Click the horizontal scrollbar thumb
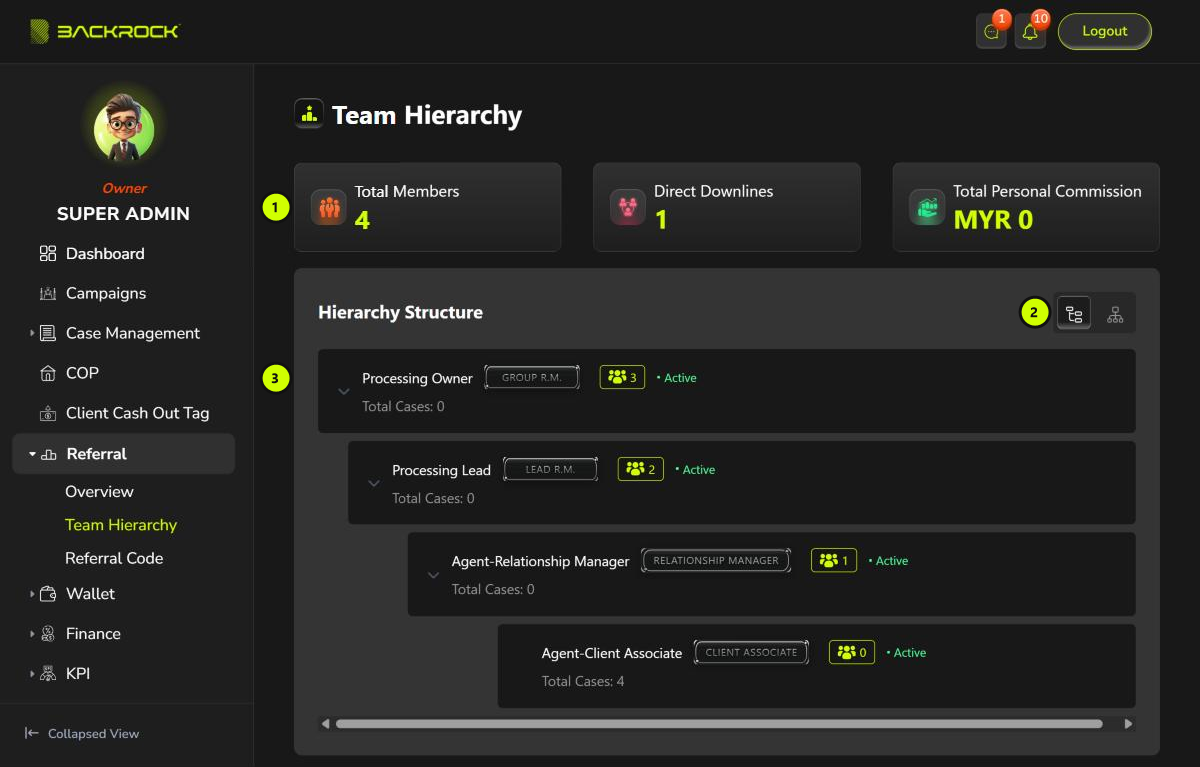Viewport: 1200px width, 767px height. (x=719, y=723)
